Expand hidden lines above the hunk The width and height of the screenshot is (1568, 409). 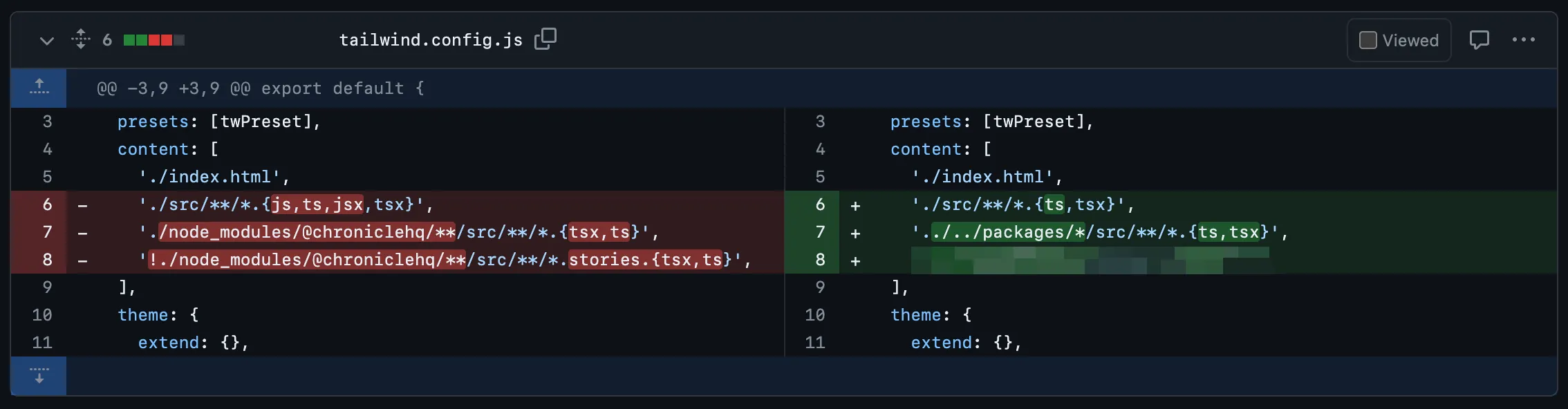pos(39,88)
